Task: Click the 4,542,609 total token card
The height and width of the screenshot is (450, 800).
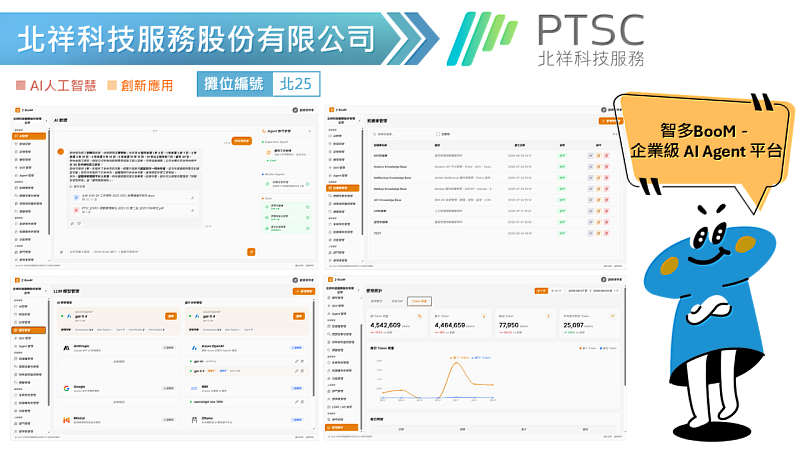Action: [397, 323]
